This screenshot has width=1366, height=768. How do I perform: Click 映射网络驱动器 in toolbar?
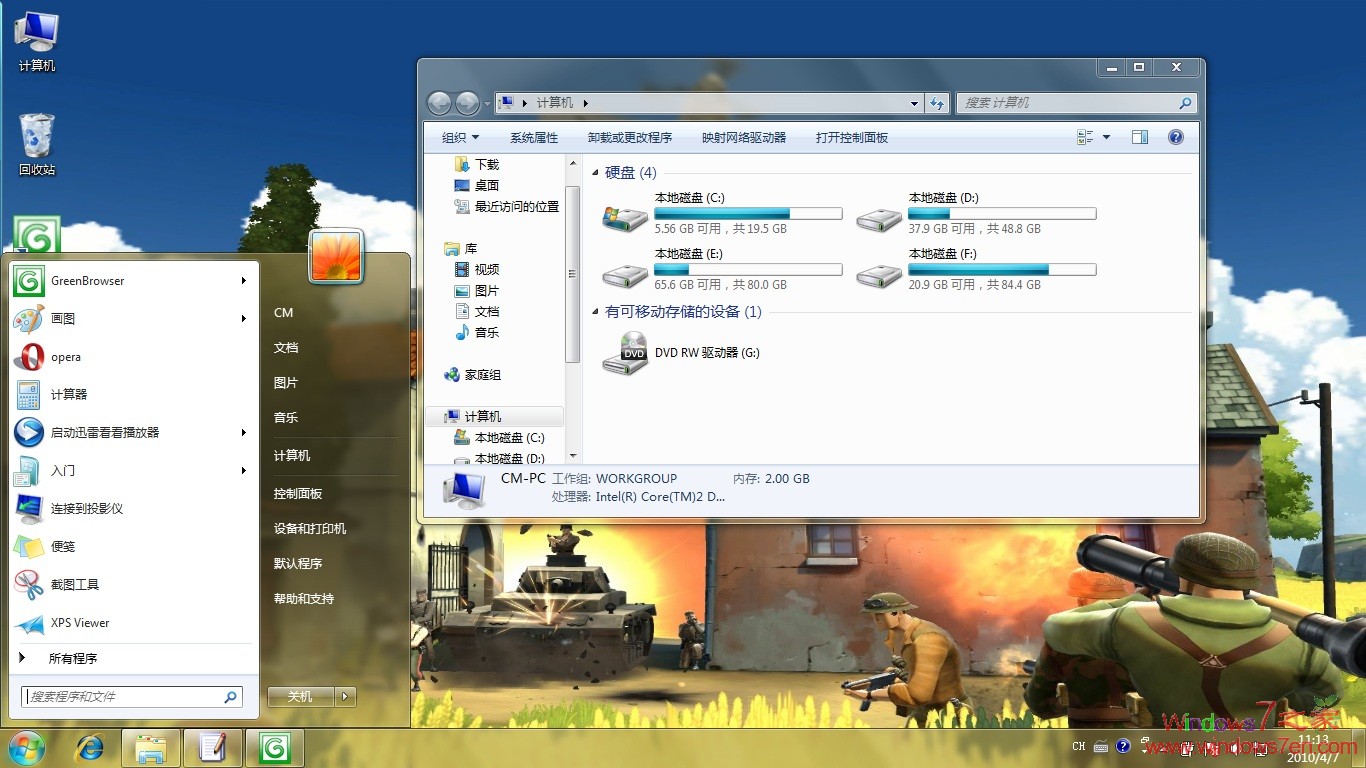744,138
